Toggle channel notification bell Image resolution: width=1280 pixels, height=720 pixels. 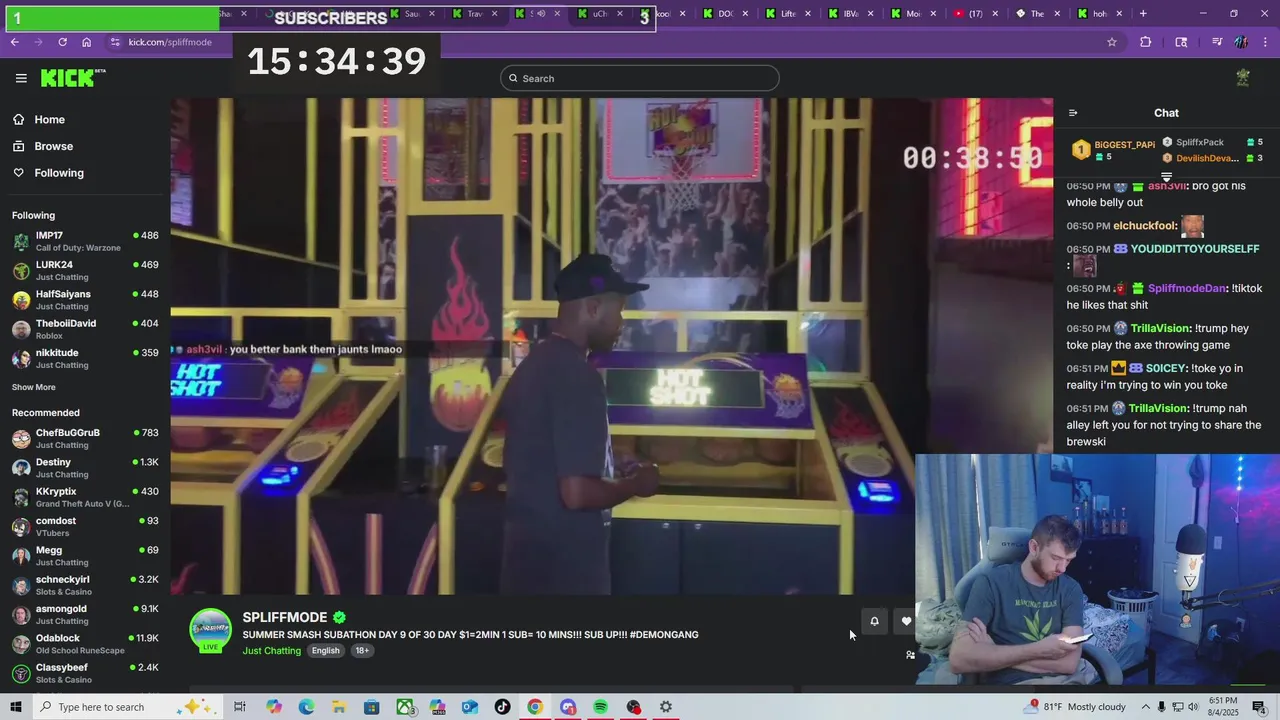coord(874,621)
